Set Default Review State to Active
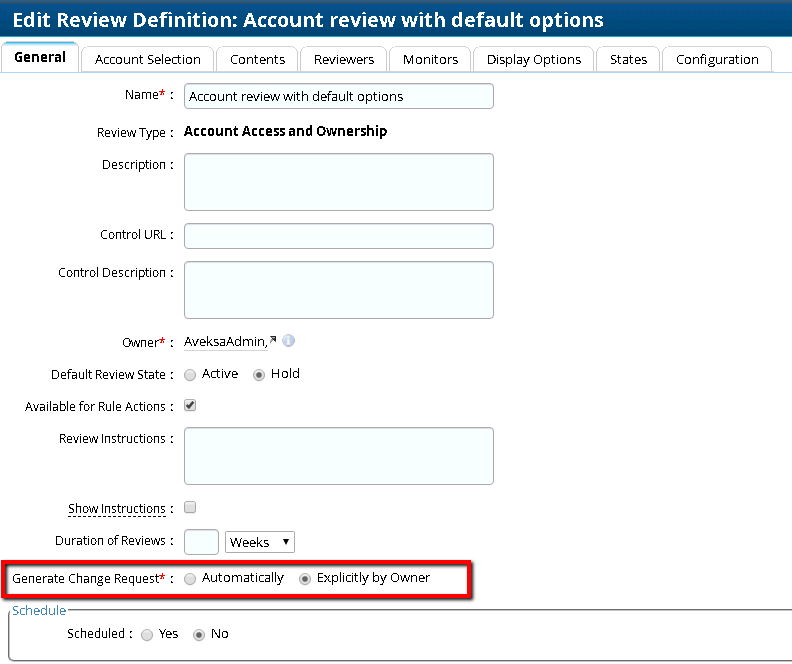792x664 pixels. click(190, 374)
